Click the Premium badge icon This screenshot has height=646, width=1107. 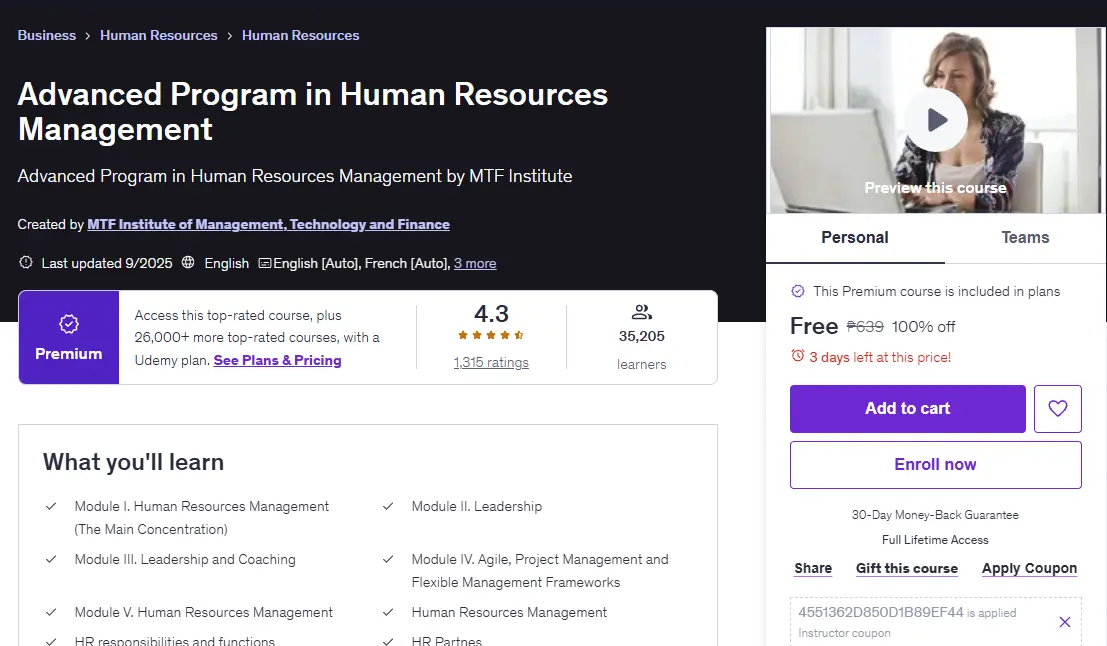click(68, 324)
